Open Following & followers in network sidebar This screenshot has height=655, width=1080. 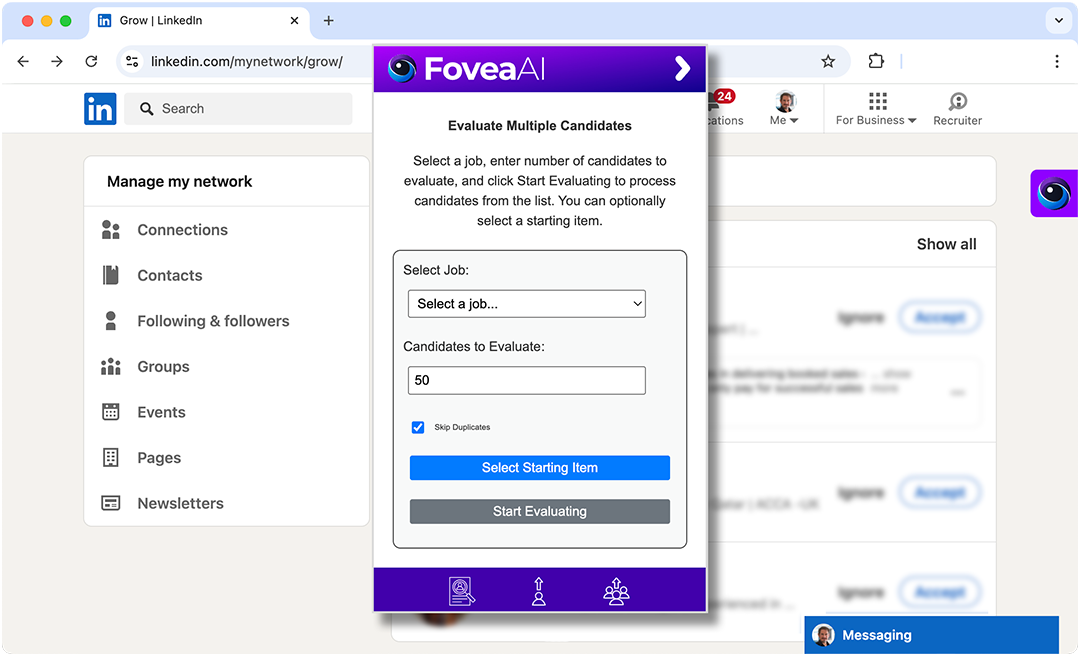pos(213,321)
